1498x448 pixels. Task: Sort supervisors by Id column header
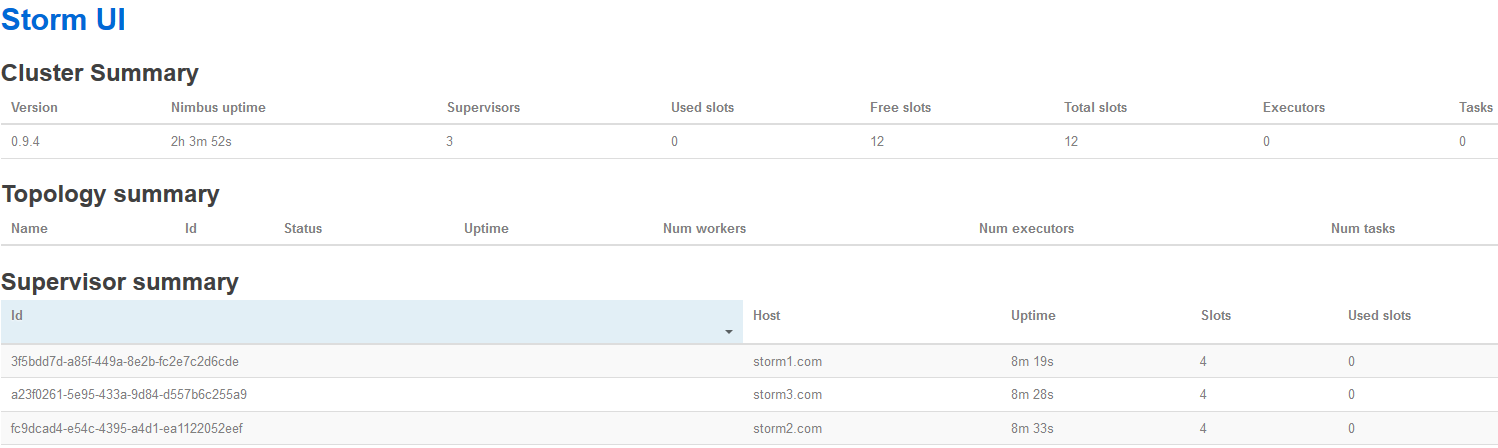coord(371,322)
